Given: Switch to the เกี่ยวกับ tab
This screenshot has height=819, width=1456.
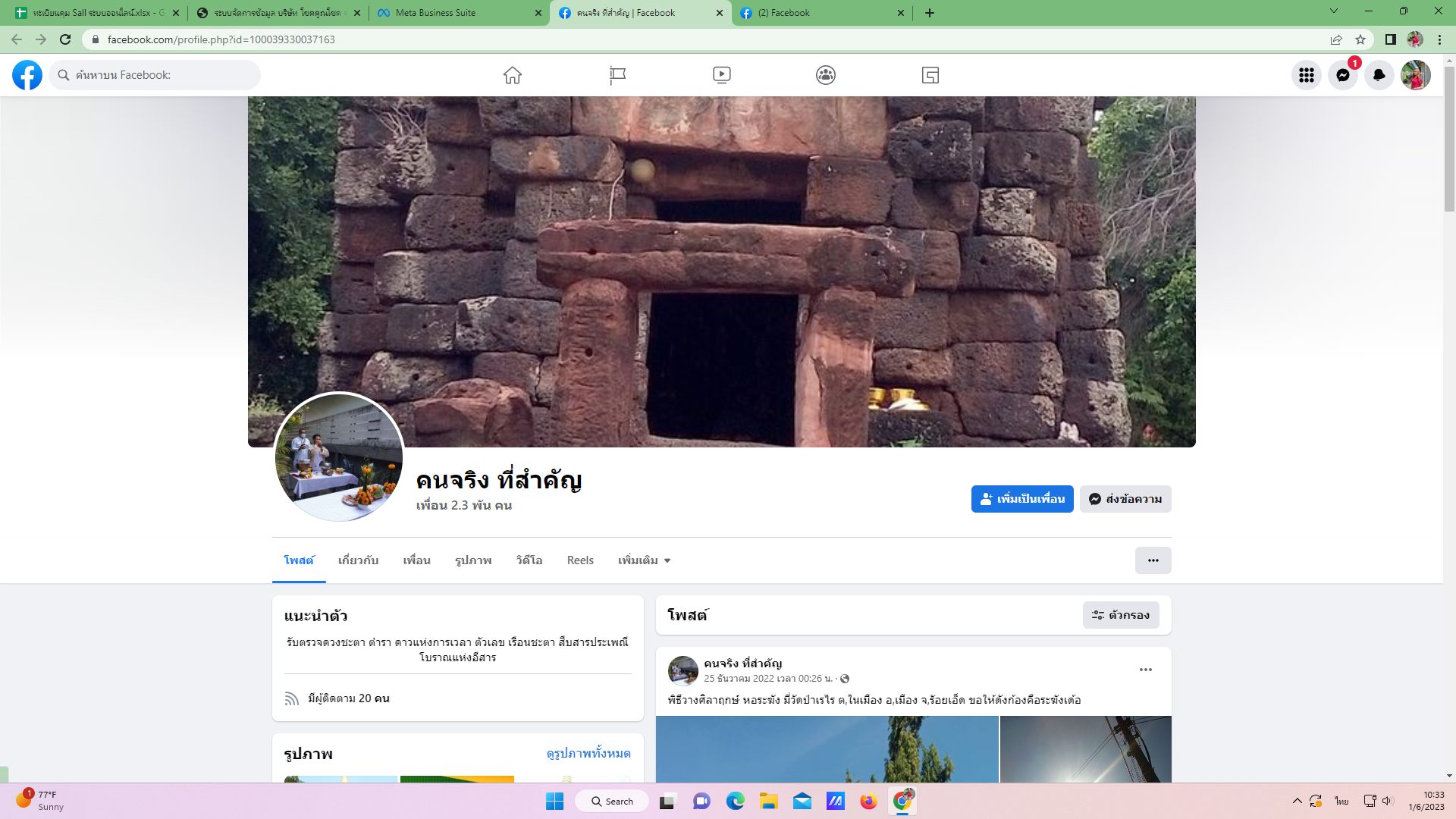Looking at the screenshot, I should [358, 560].
